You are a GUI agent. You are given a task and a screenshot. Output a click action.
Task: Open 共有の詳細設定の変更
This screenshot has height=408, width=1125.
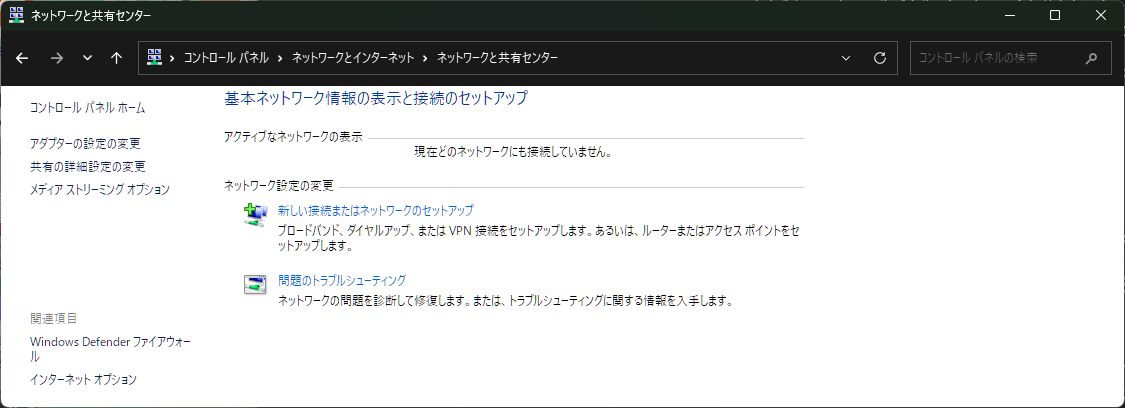click(88, 166)
